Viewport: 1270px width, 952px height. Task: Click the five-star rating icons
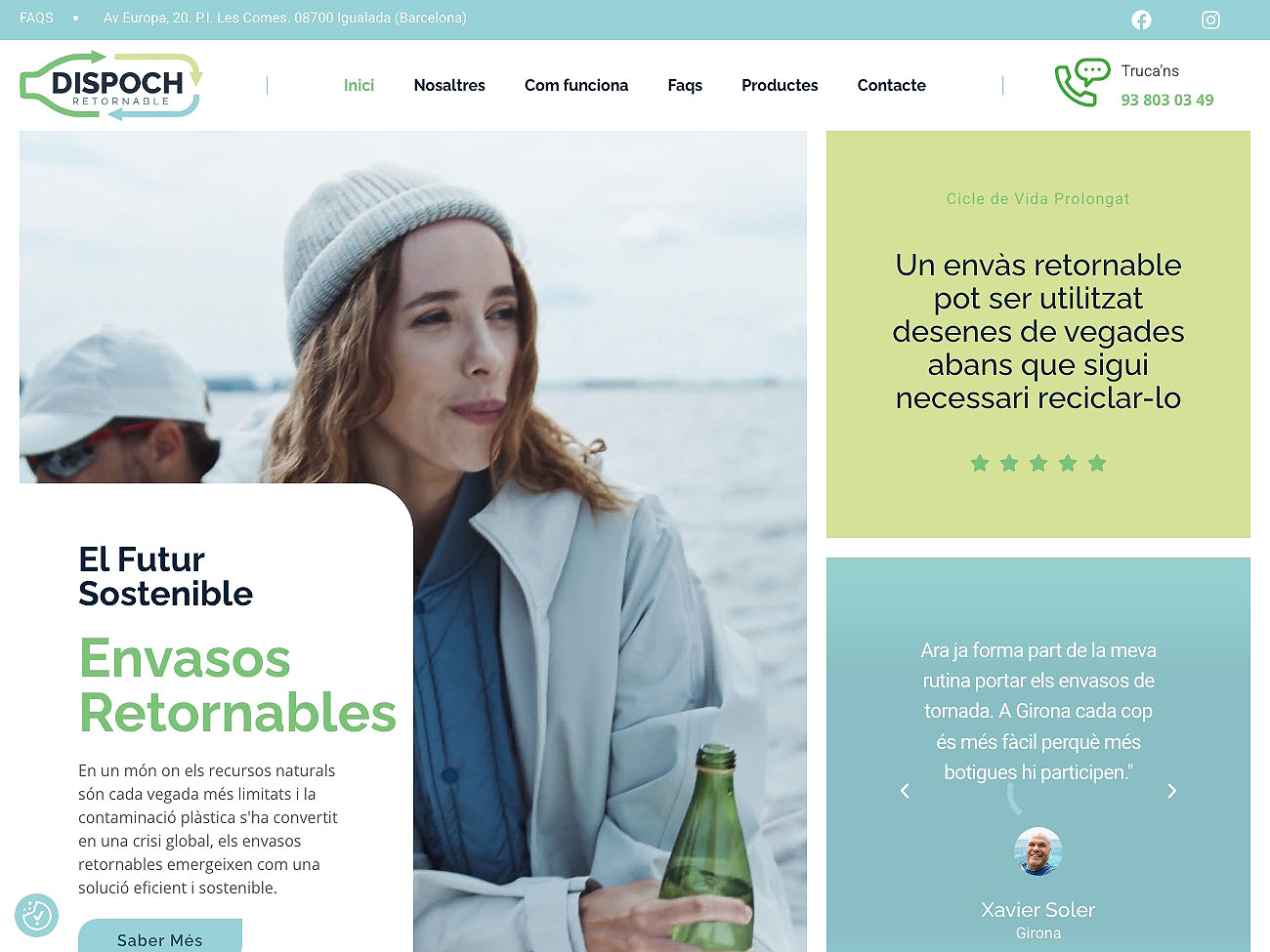point(1037,463)
